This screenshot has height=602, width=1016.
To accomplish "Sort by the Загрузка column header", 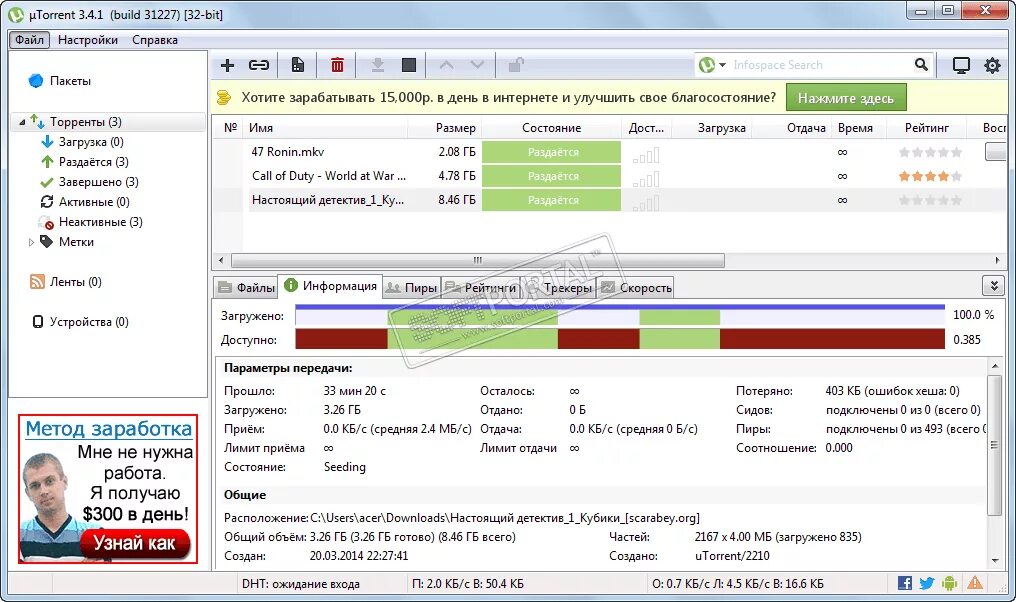I will click(711, 128).
